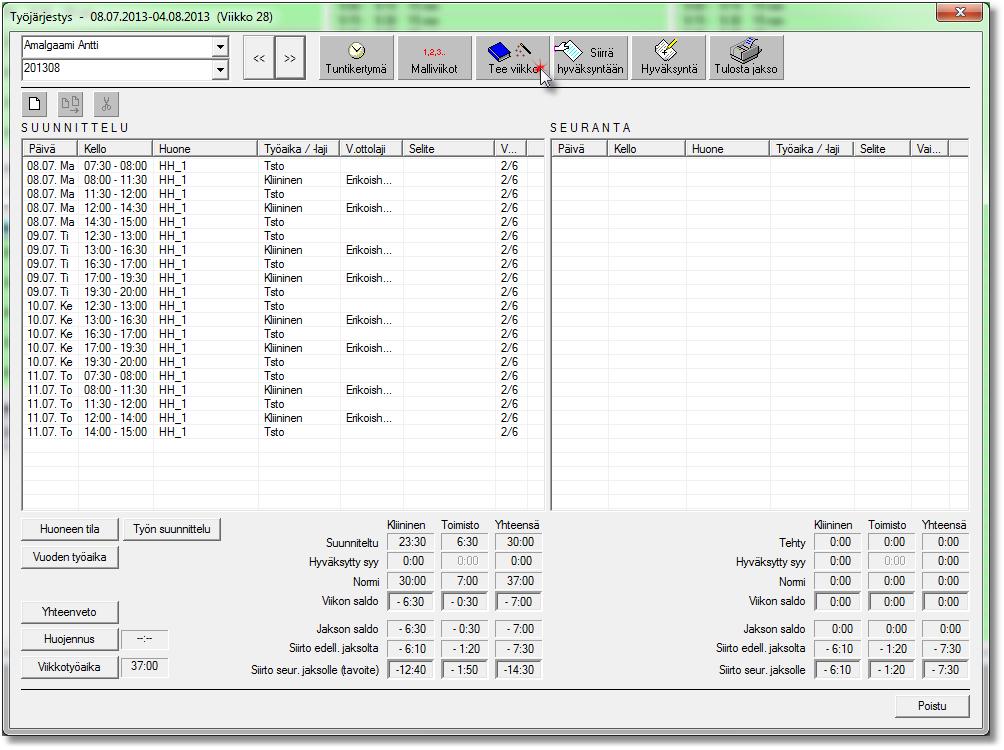Close the Työjärjestys window
This screenshot has width=1004, height=750.
click(959, 13)
